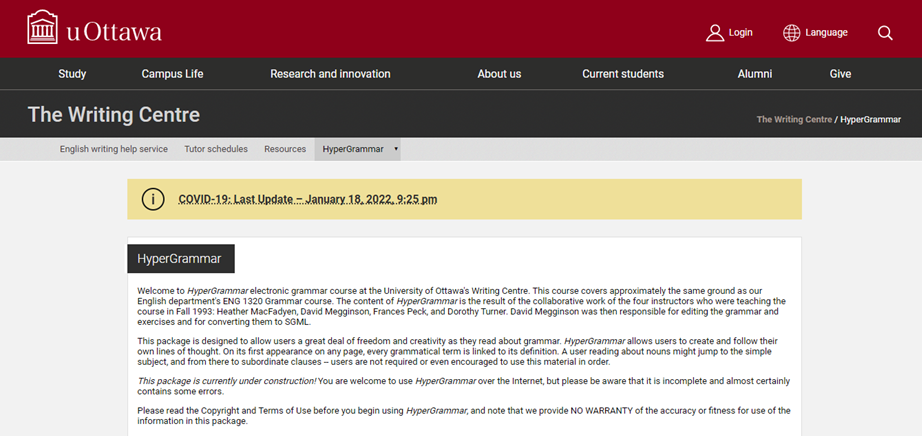Open the About us menu
The width and height of the screenshot is (922, 436).
(499, 74)
